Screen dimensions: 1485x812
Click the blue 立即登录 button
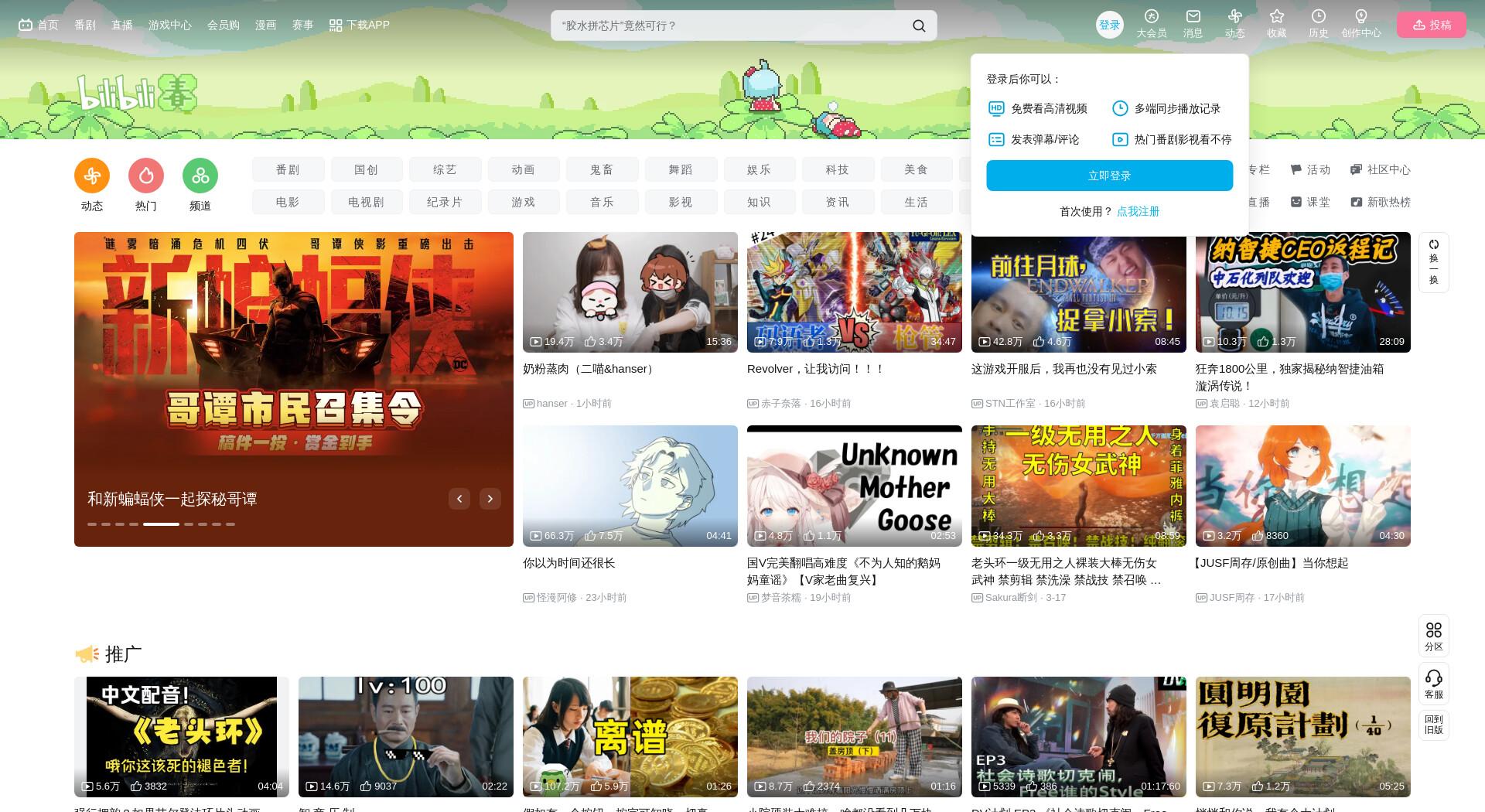pos(1110,176)
